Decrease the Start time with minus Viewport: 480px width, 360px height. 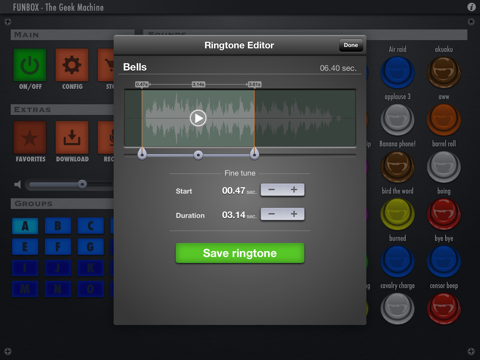coord(272,190)
